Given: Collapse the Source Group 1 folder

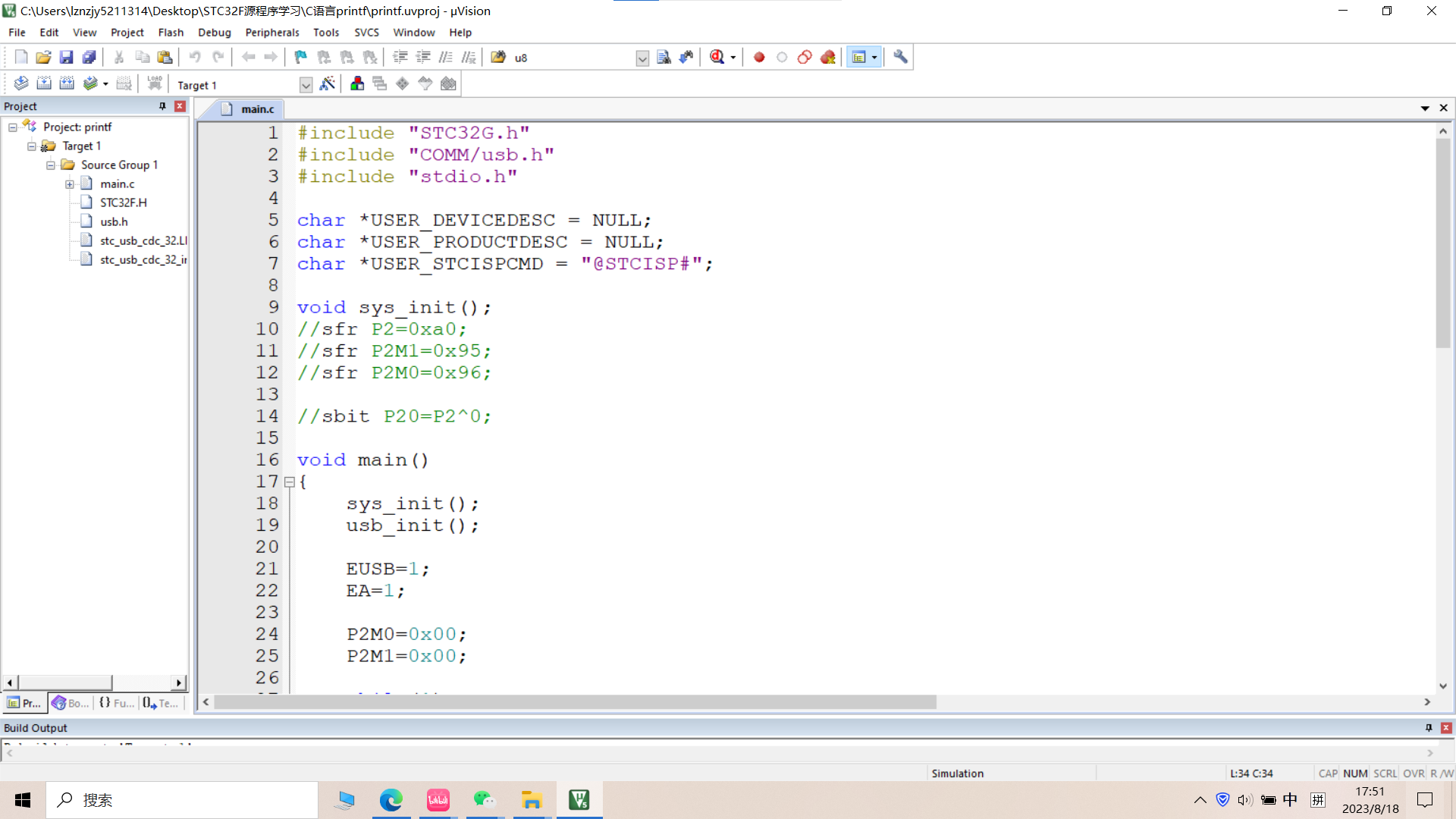Looking at the screenshot, I should pos(51,165).
